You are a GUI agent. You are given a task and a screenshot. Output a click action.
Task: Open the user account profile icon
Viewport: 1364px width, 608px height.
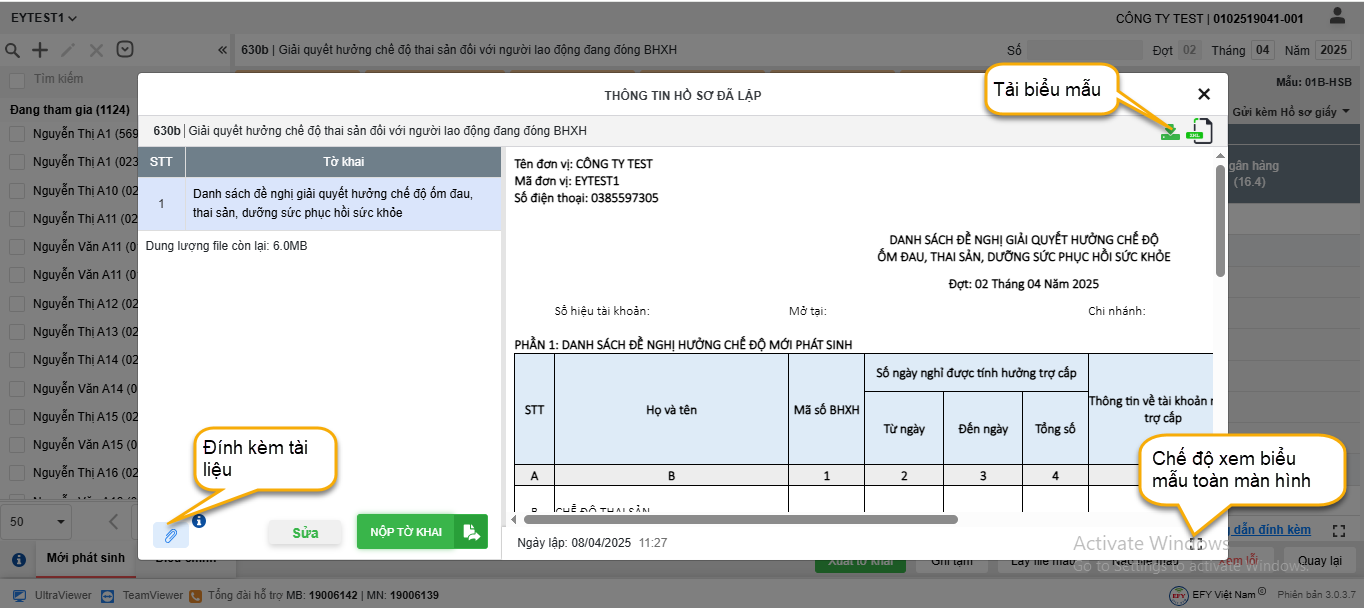coord(1337,17)
